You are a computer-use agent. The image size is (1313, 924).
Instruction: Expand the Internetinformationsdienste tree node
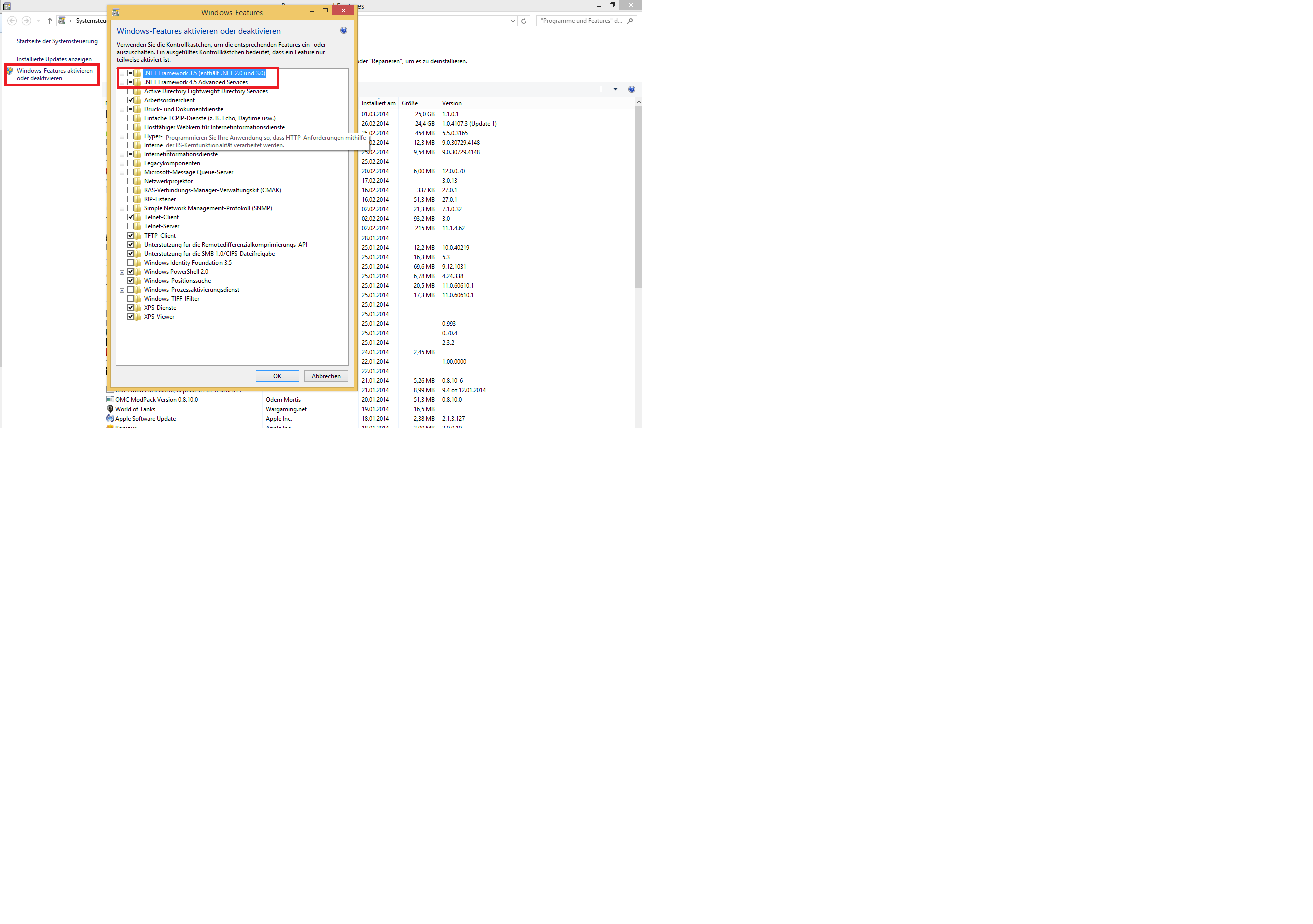click(x=122, y=155)
